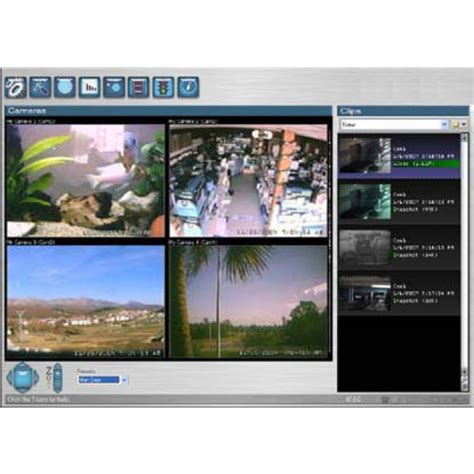The image size is (474, 474).
Task: Click the label above the aquarium camera feed
Action: pyautogui.click(x=31, y=121)
